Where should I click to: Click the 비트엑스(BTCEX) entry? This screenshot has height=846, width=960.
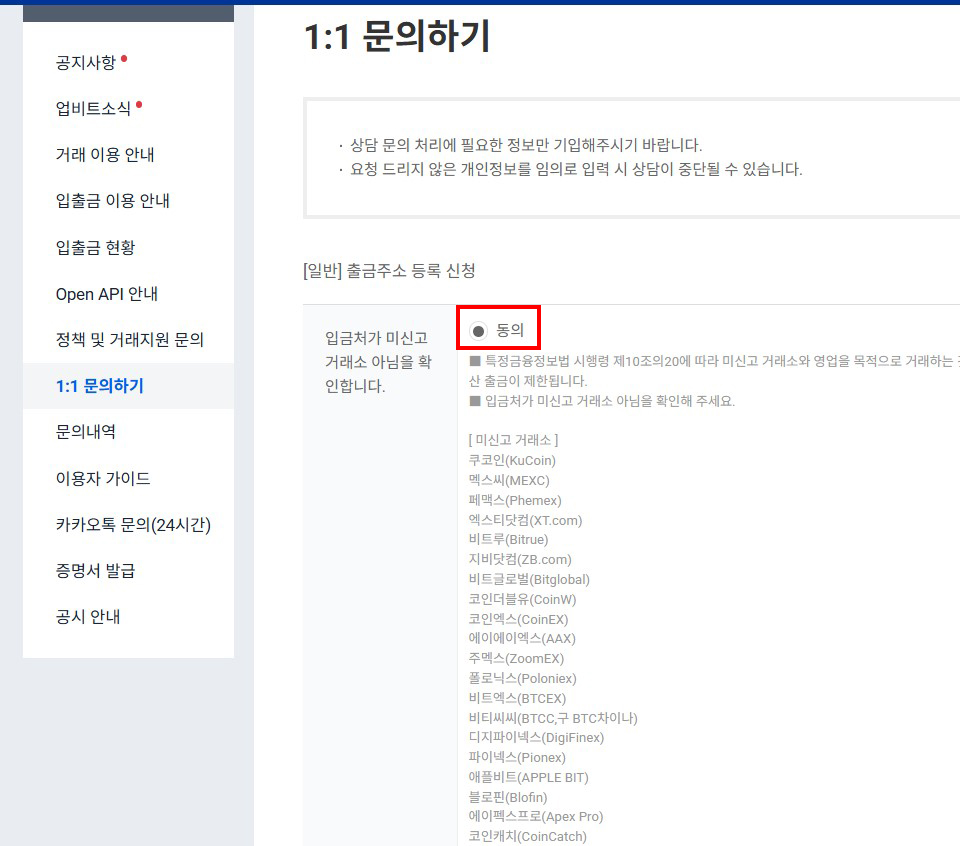[x=517, y=698]
